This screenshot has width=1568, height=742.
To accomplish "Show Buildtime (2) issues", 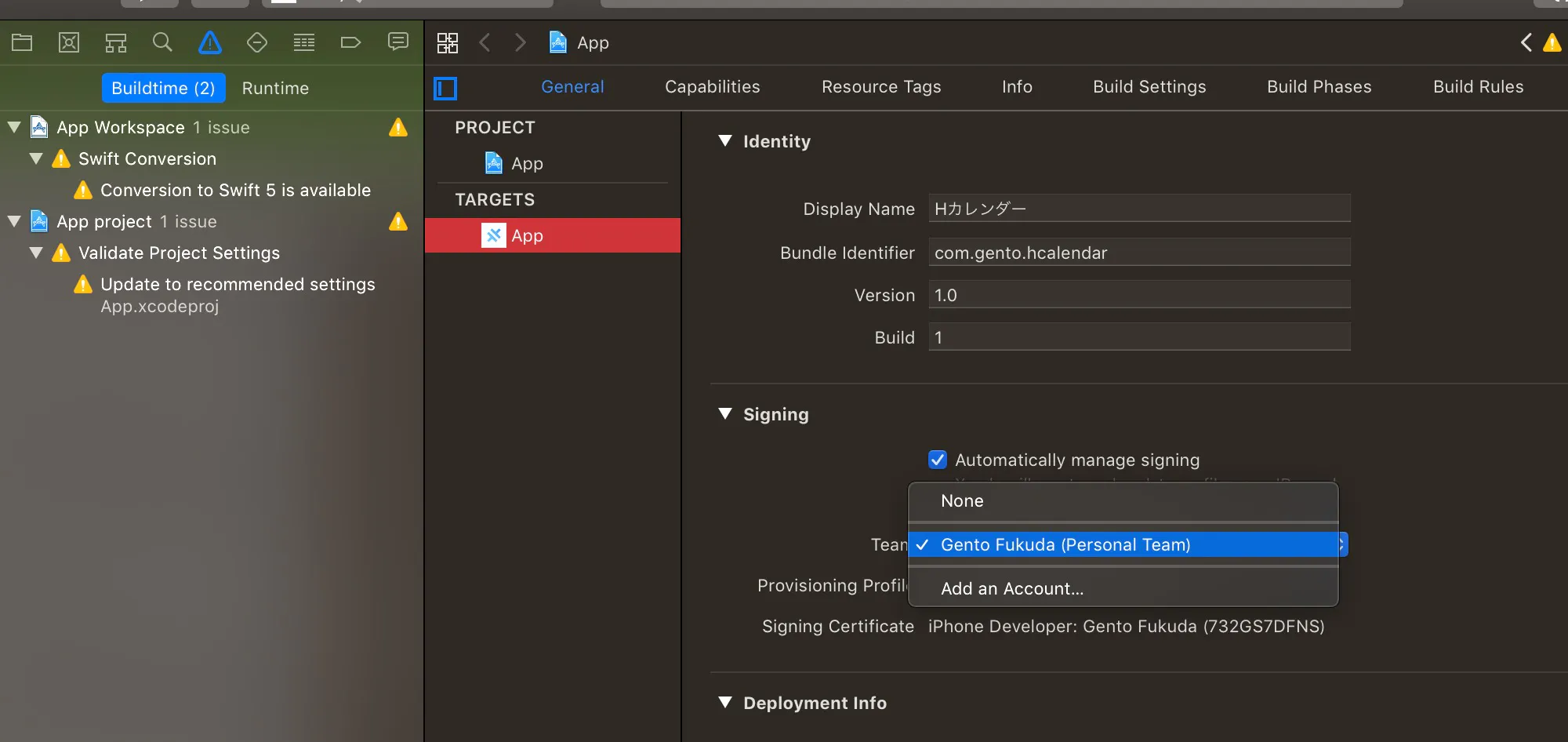I will tap(163, 88).
